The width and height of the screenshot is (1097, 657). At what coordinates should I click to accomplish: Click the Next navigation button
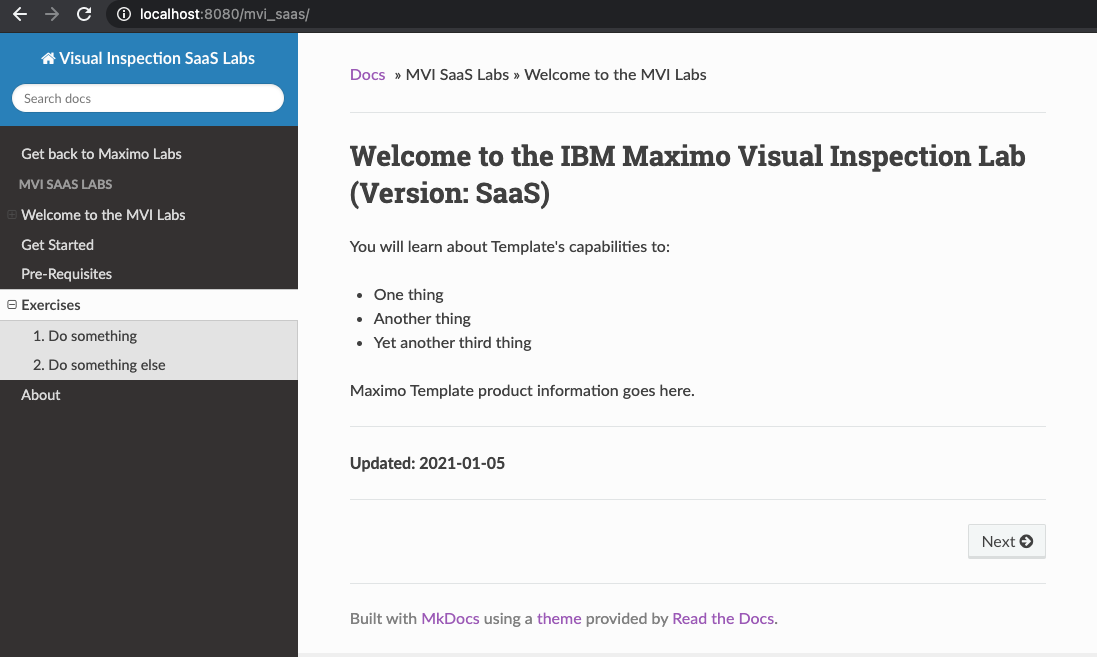tap(1006, 540)
